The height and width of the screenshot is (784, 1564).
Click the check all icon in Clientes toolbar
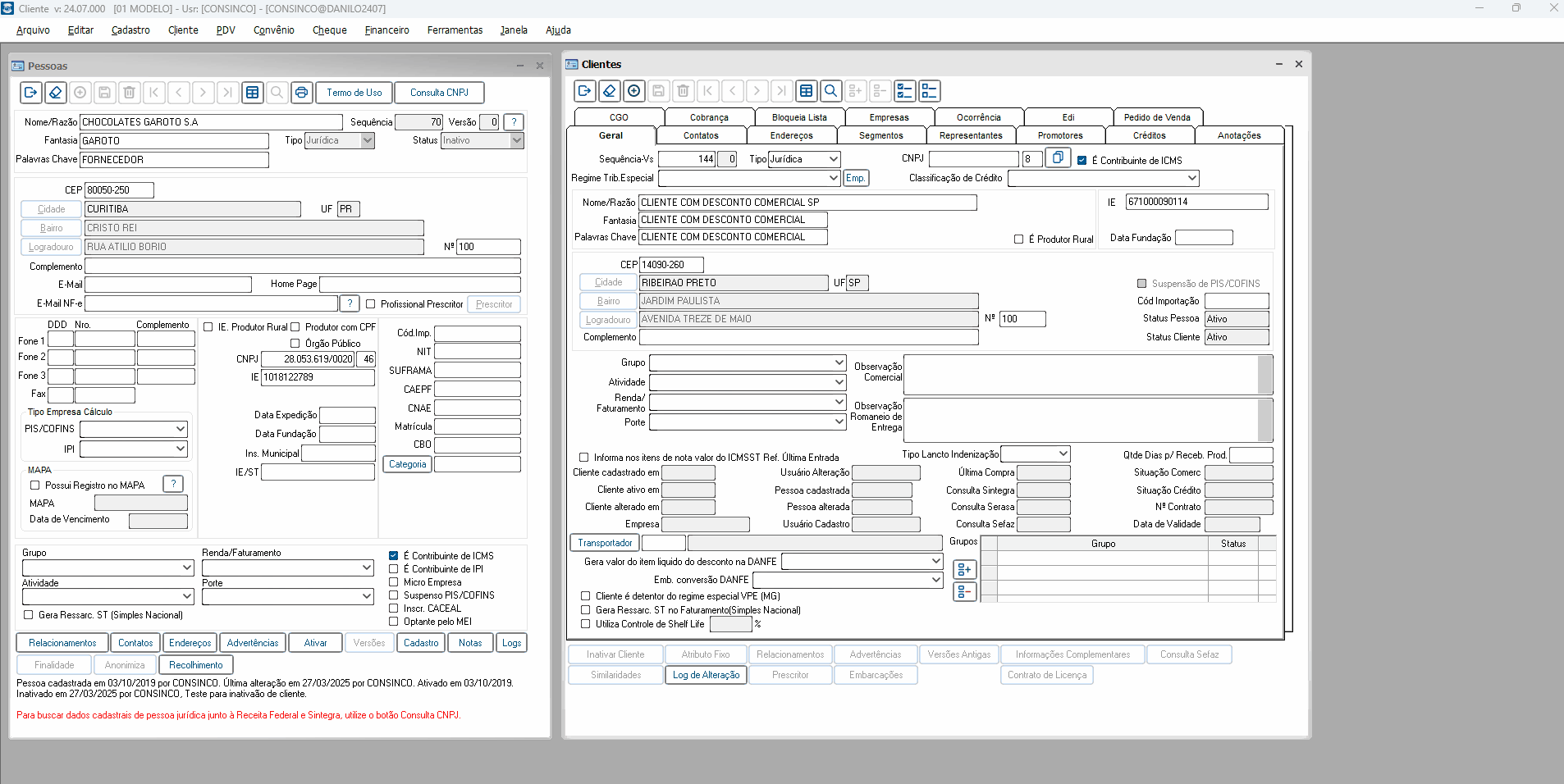(x=904, y=91)
